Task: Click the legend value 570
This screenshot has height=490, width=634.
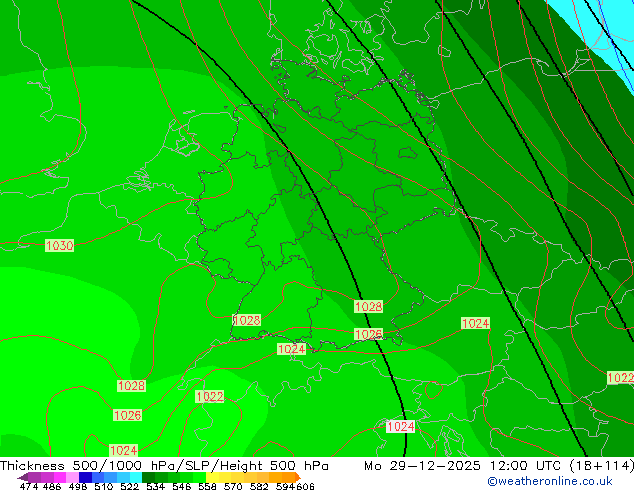Action: click(233, 486)
